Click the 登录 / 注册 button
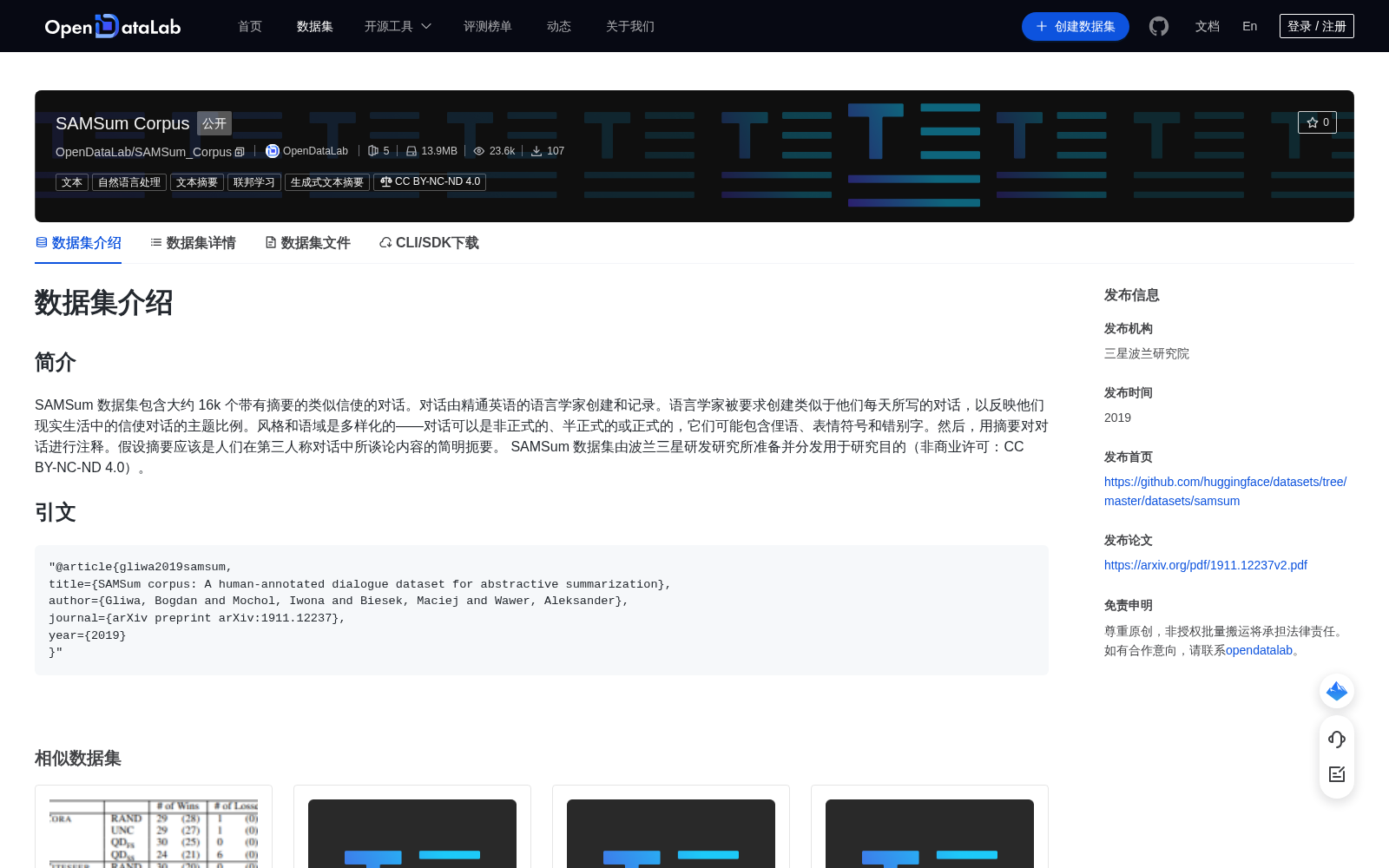Screen dimensions: 1389x868 (1317, 26)
